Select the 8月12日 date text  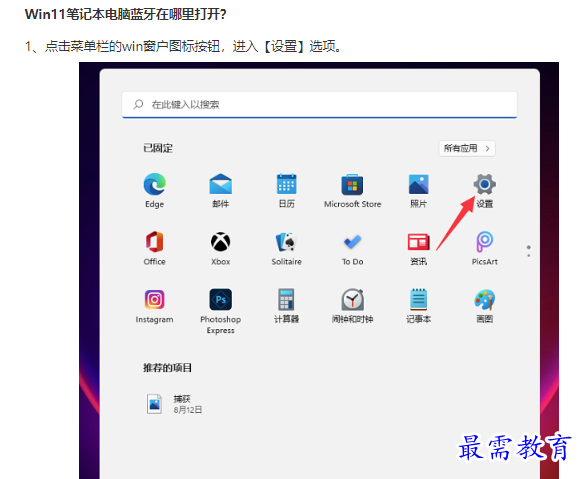[188, 410]
